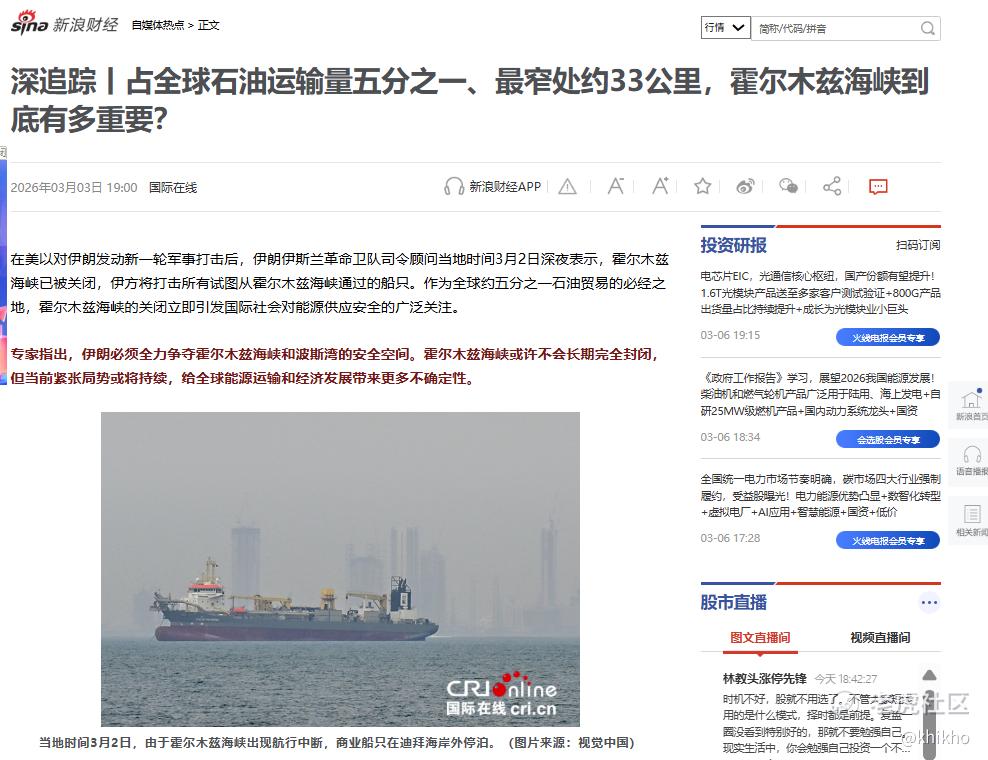Switch to 图文直播间 tab
This screenshot has height=760, width=988.
(x=760, y=638)
